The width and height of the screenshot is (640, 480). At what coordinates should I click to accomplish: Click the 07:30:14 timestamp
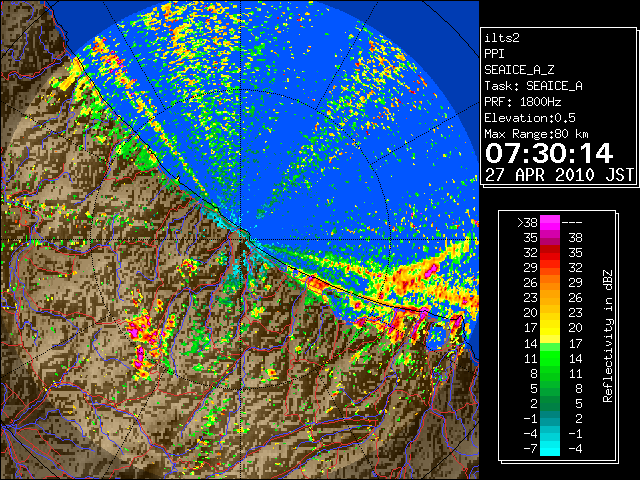(549, 153)
